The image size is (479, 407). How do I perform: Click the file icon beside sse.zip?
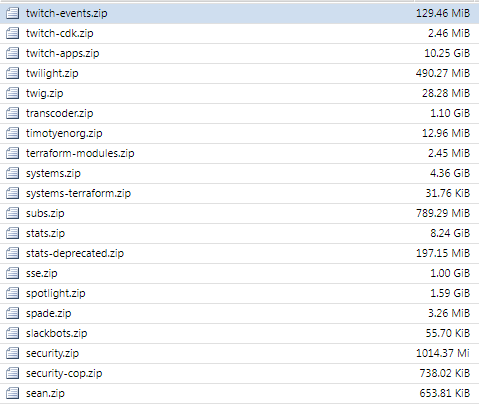pyautogui.click(x=12, y=273)
